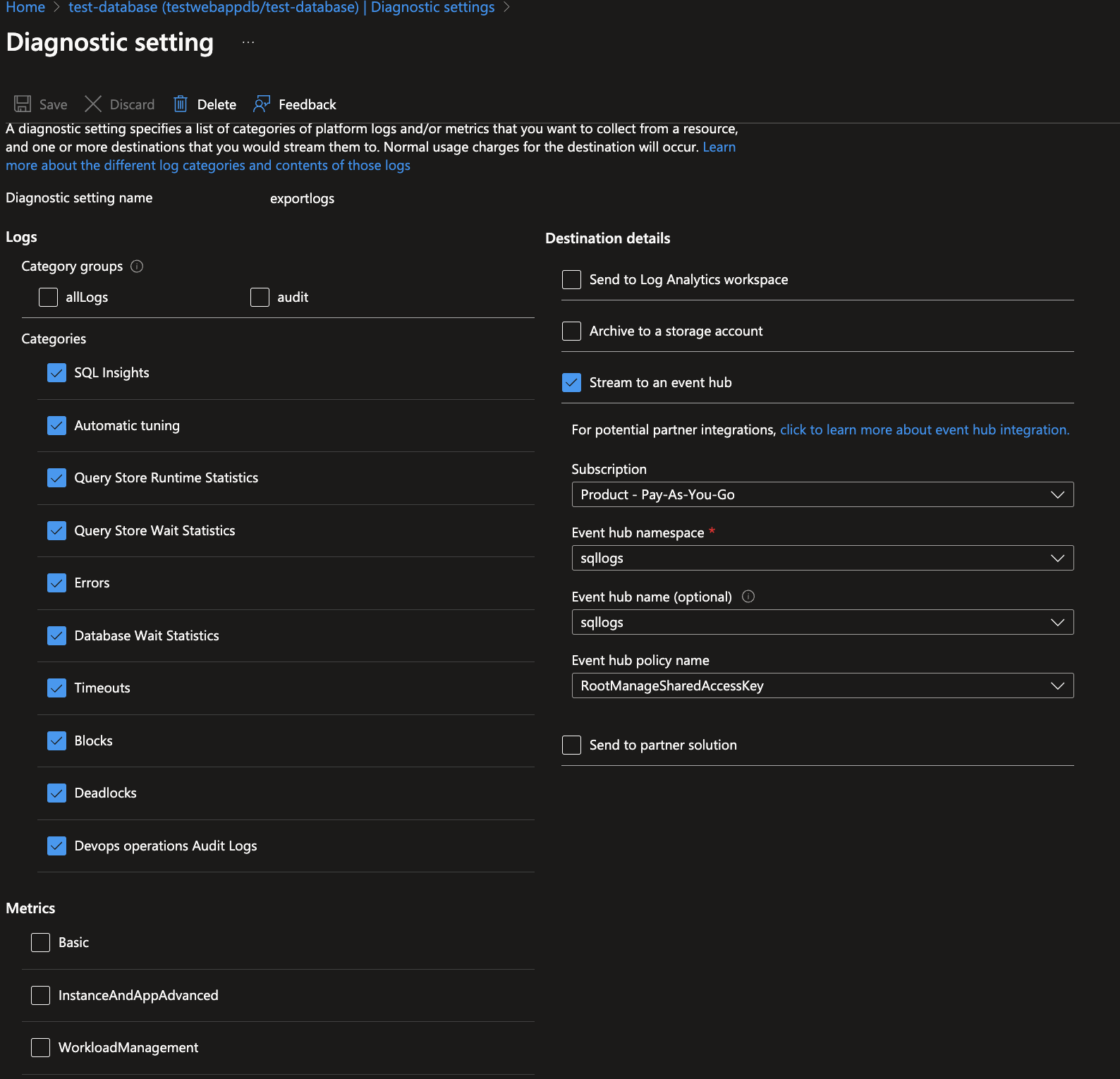Enable the allLogs category group

49,298
